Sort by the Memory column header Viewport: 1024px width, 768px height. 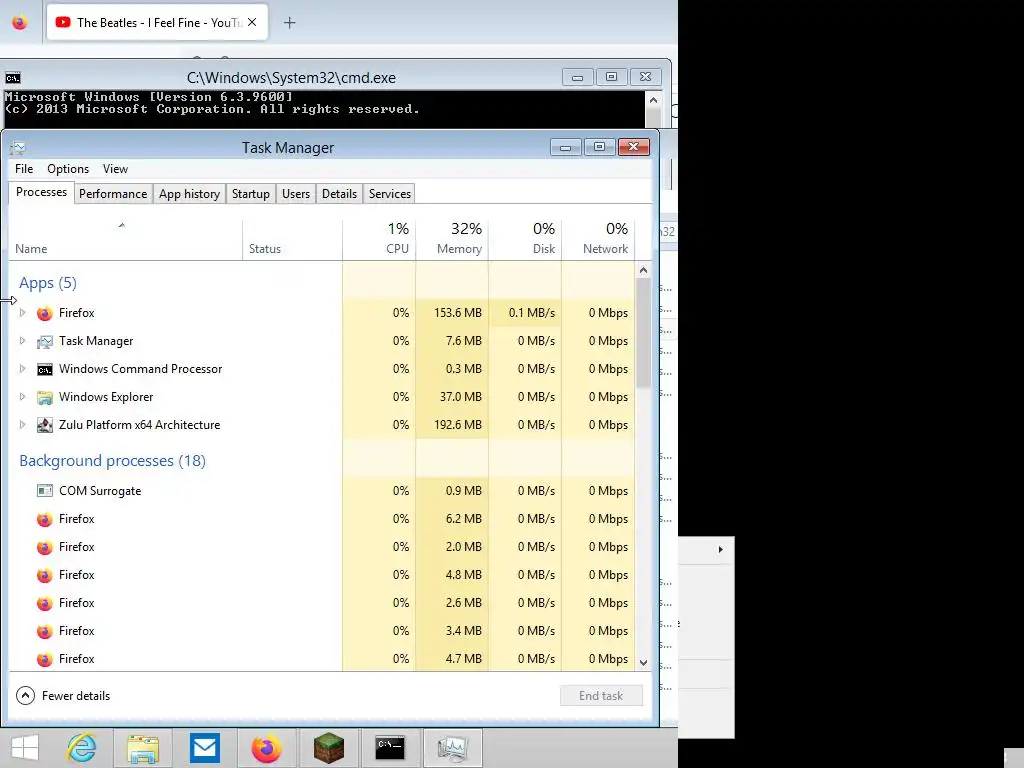point(452,240)
